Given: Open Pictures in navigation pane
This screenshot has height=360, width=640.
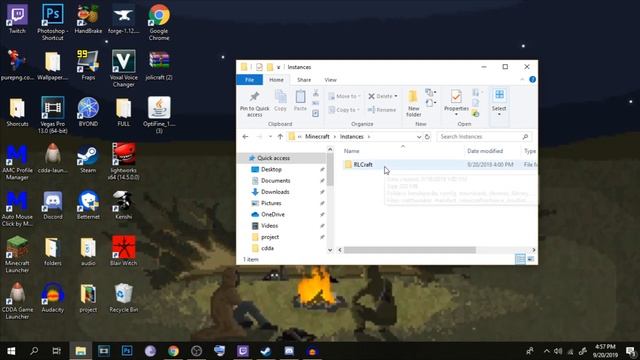Looking at the screenshot, I should coord(271,203).
